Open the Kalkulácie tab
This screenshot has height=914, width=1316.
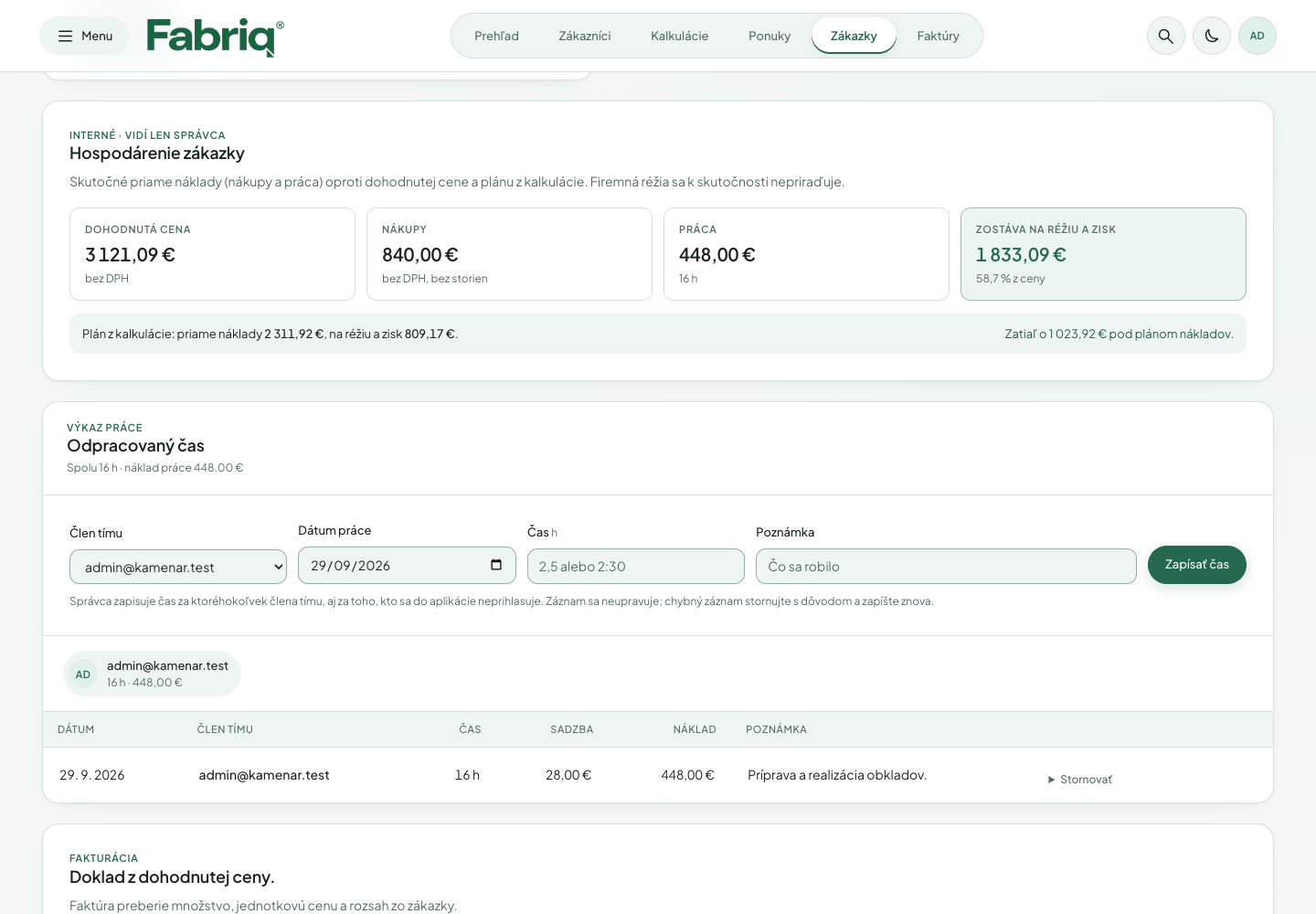click(x=679, y=36)
